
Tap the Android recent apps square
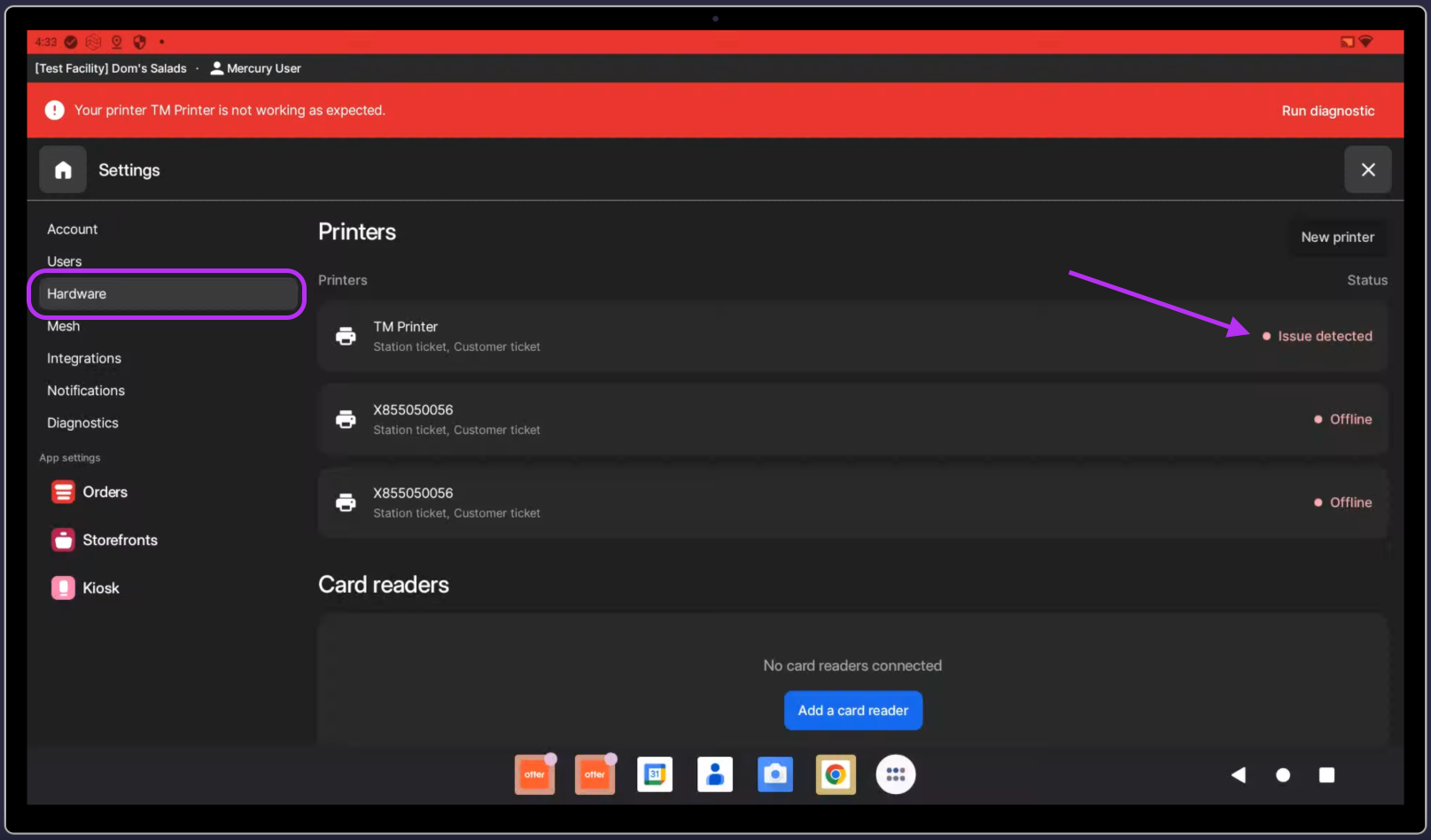(x=1326, y=775)
